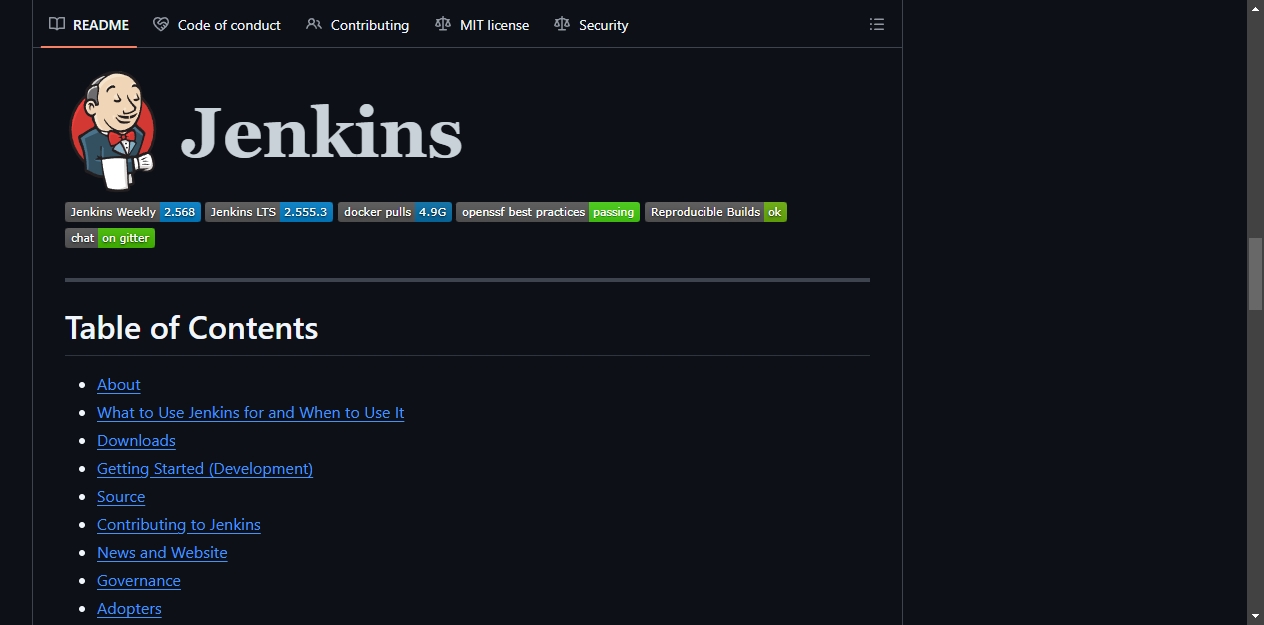Click the Jenkins Weekly 2.568 badge
The image size is (1264, 625).
coord(133,212)
